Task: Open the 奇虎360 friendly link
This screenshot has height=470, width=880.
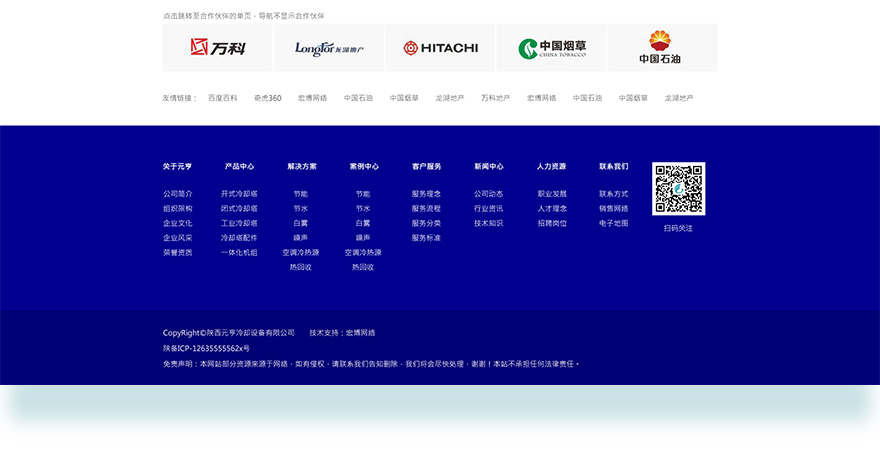Action: [267, 98]
